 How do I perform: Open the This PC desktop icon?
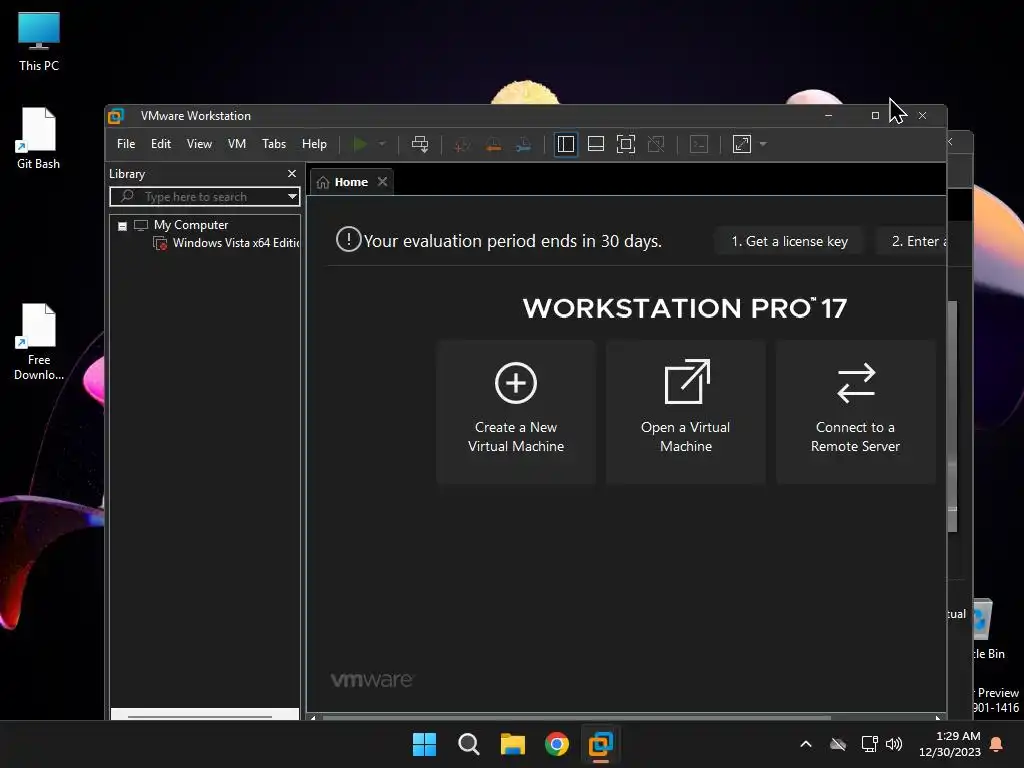tap(39, 41)
